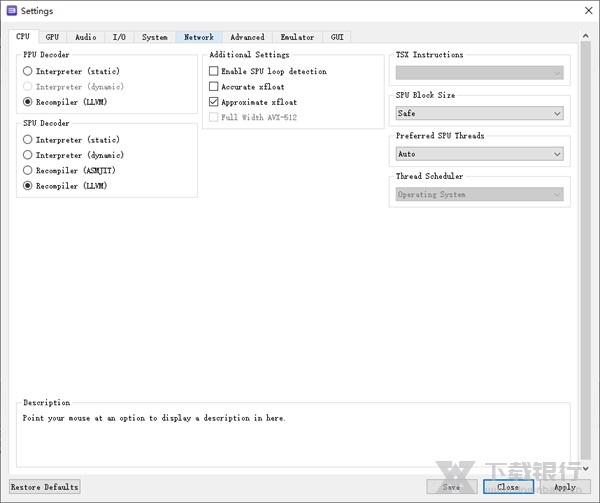
Task: Select SPU Interpreter (dynamic) radio button
Action: click(x=28, y=155)
